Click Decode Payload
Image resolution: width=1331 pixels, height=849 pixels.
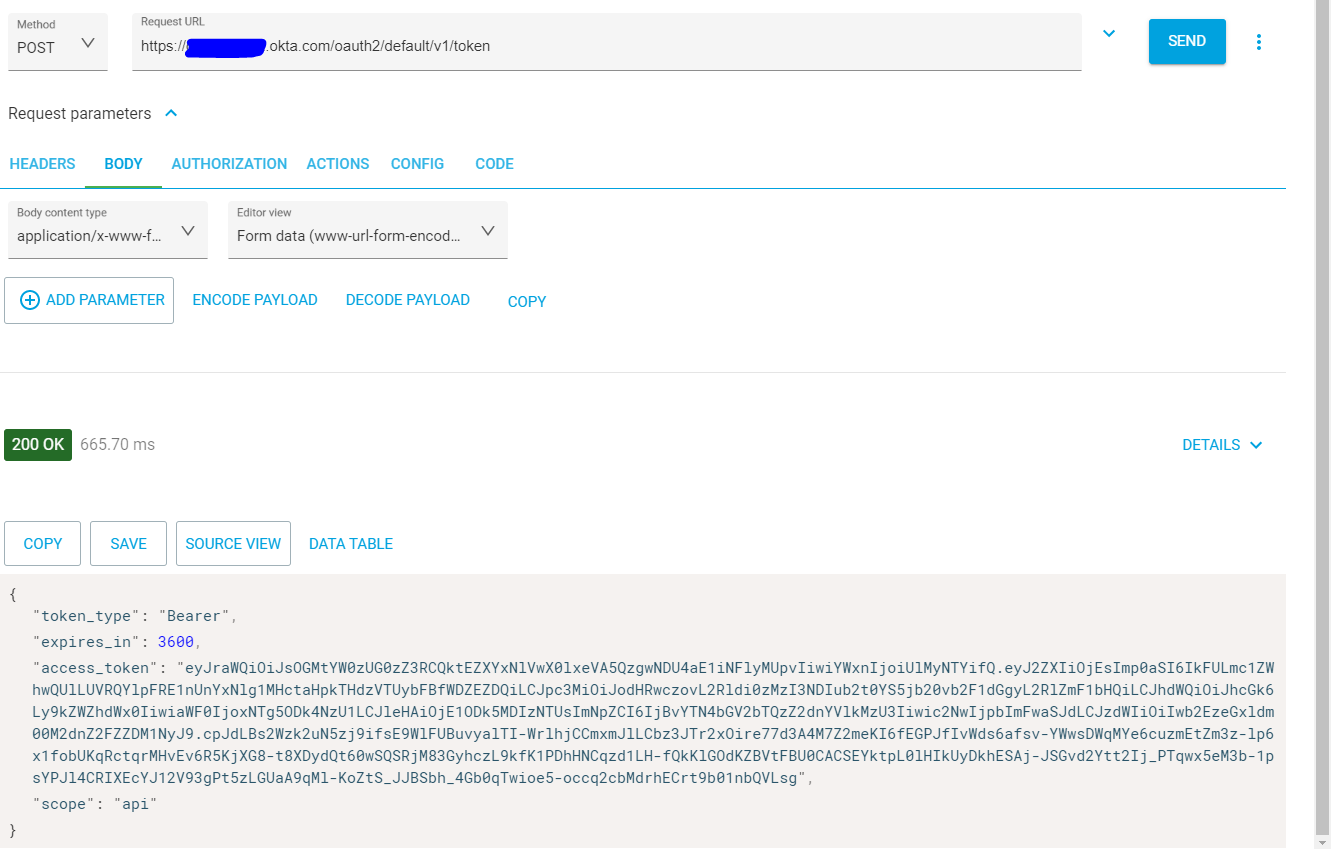click(x=407, y=300)
